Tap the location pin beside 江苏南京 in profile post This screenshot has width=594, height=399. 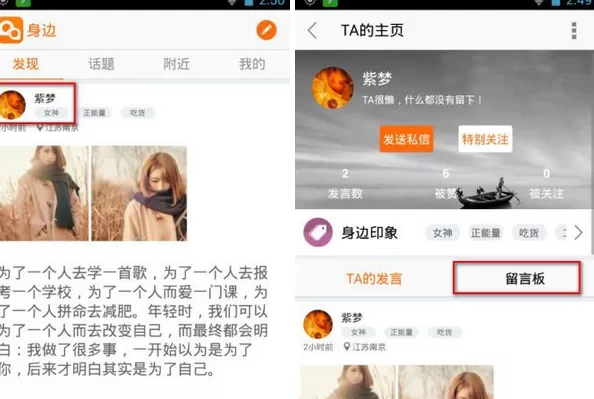click(346, 346)
